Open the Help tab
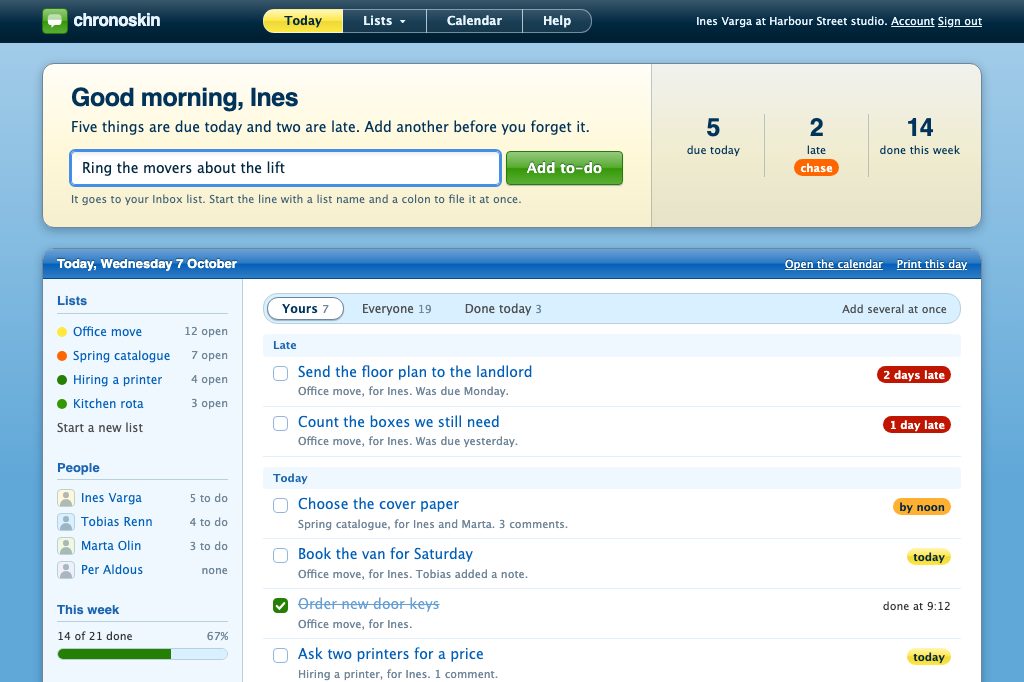This screenshot has height=682, width=1024. point(556,21)
